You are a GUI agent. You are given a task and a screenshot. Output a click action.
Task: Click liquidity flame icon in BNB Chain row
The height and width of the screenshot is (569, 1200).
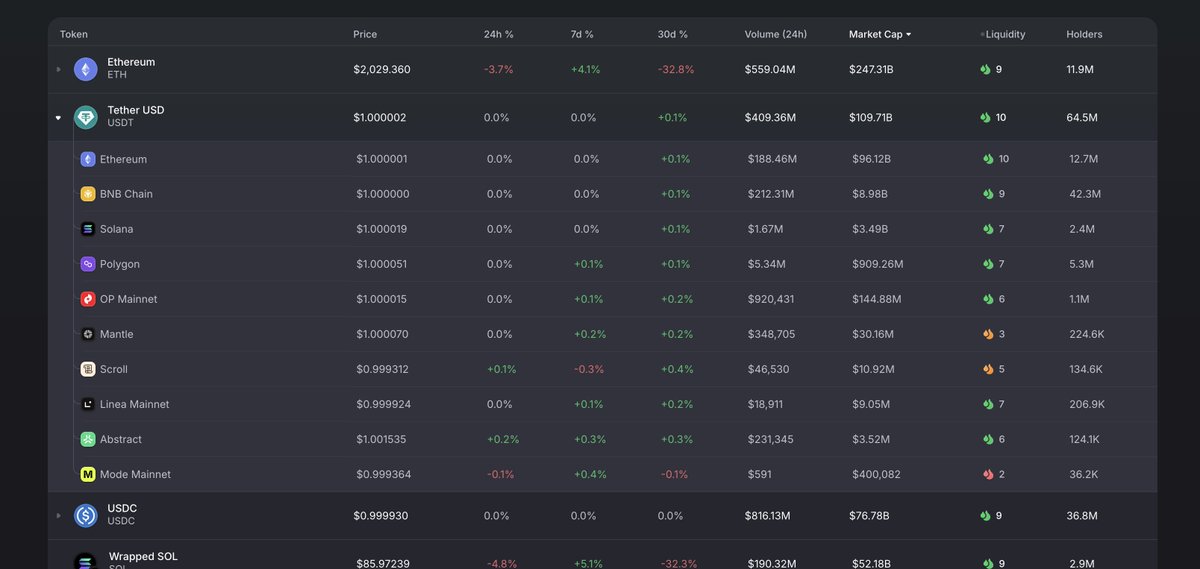988,194
